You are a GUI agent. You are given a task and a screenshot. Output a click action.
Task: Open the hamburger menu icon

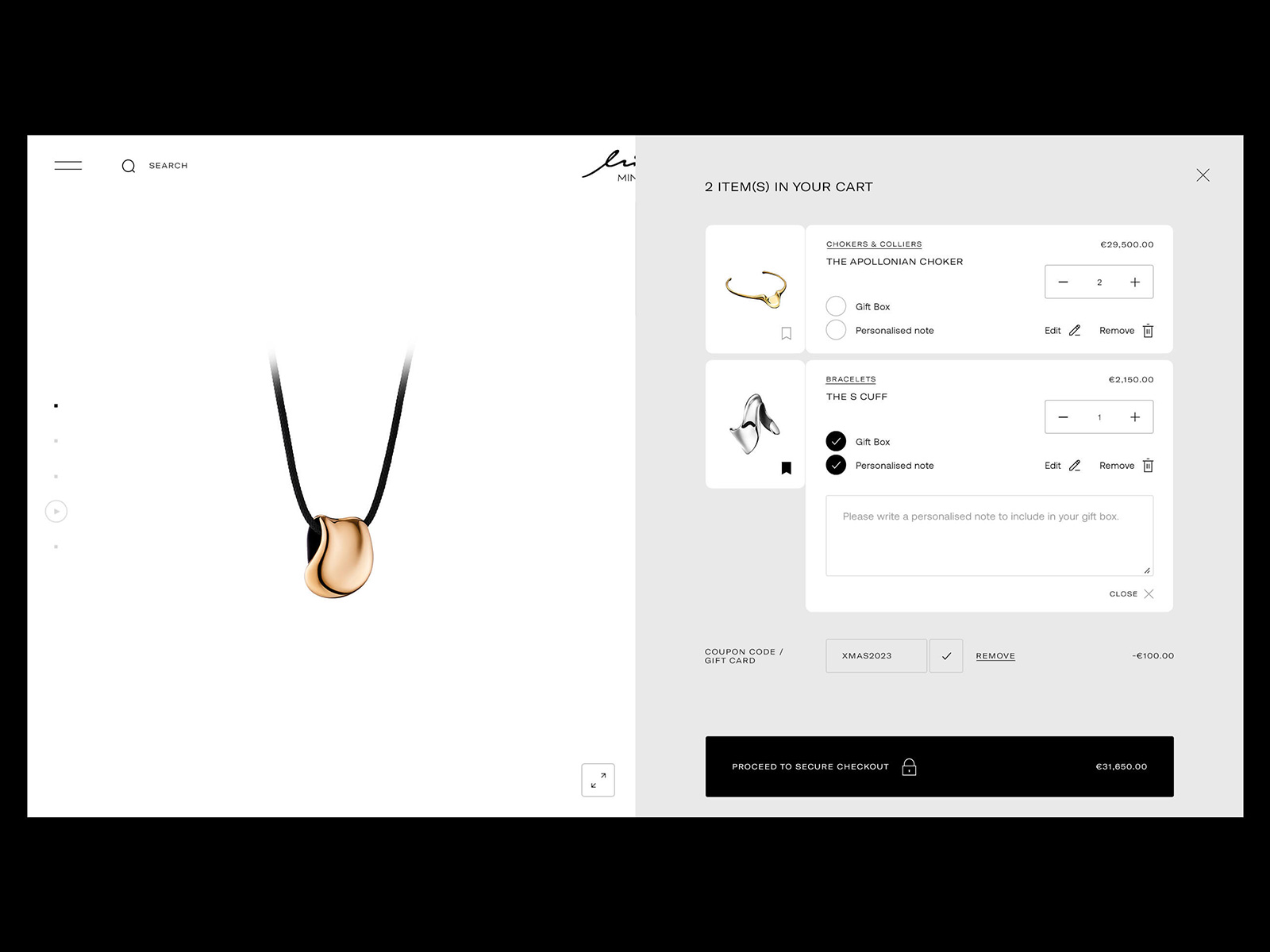pos(68,166)
